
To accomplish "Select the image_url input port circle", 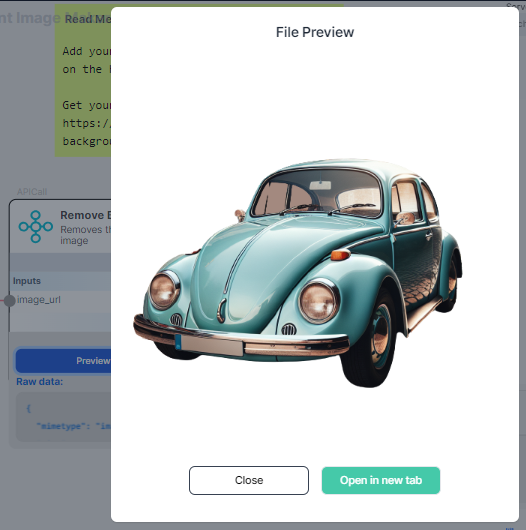I will coord(9,300).
